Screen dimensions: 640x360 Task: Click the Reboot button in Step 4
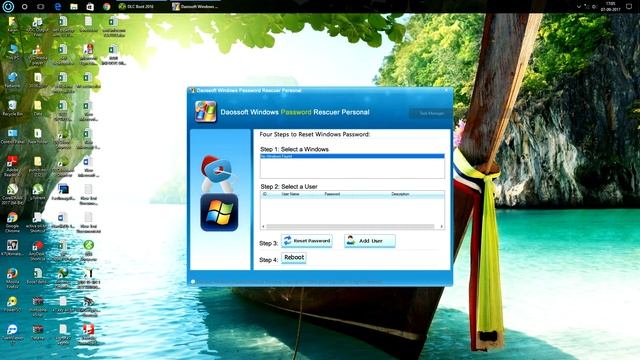[294, 258]
